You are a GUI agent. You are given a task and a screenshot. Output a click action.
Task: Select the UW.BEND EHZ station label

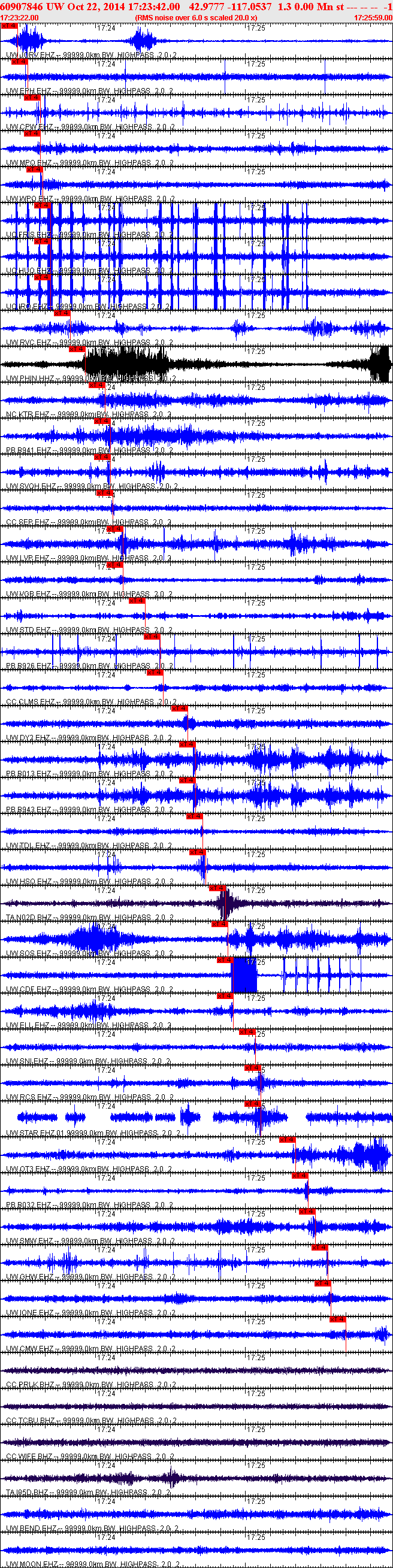[x=32, y=1528]
